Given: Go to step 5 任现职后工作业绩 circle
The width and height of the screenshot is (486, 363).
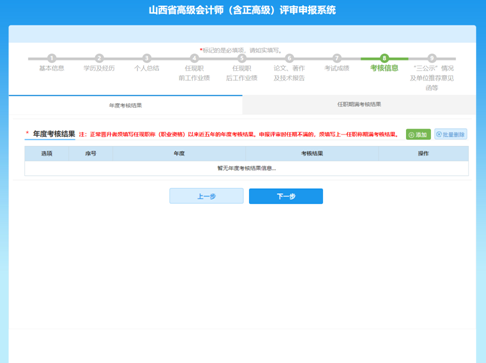Looking at the screenshot, I should [242, 58].
